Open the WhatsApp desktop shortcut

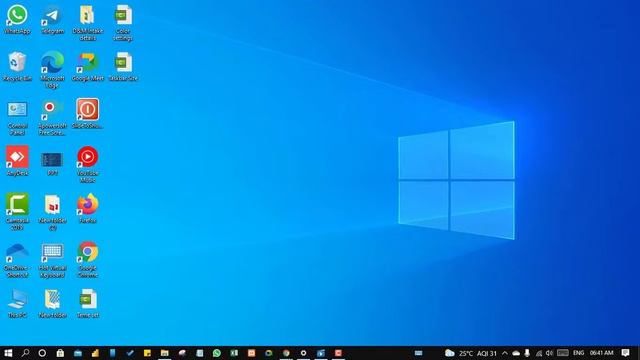click(17, 19)
